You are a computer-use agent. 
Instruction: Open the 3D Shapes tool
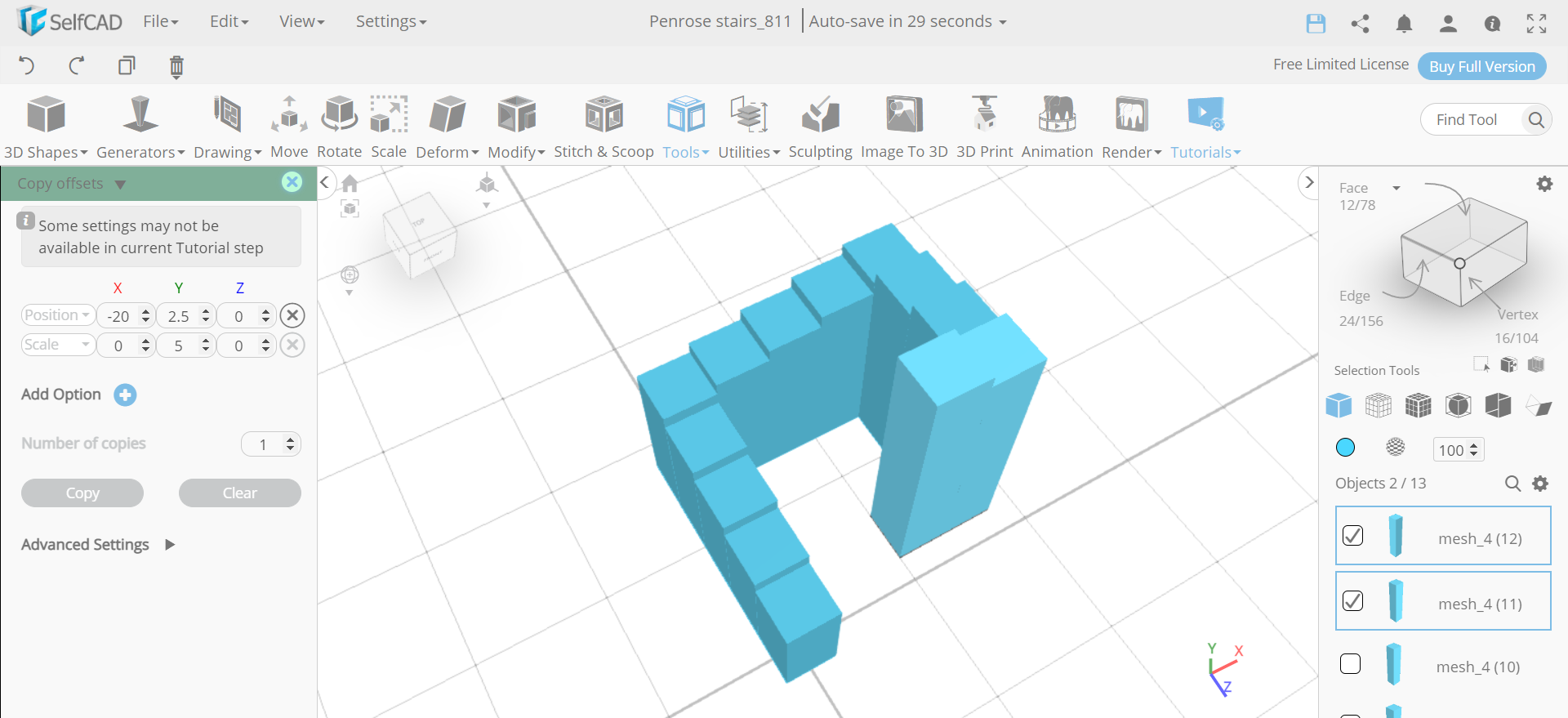[x=46, y=127]
